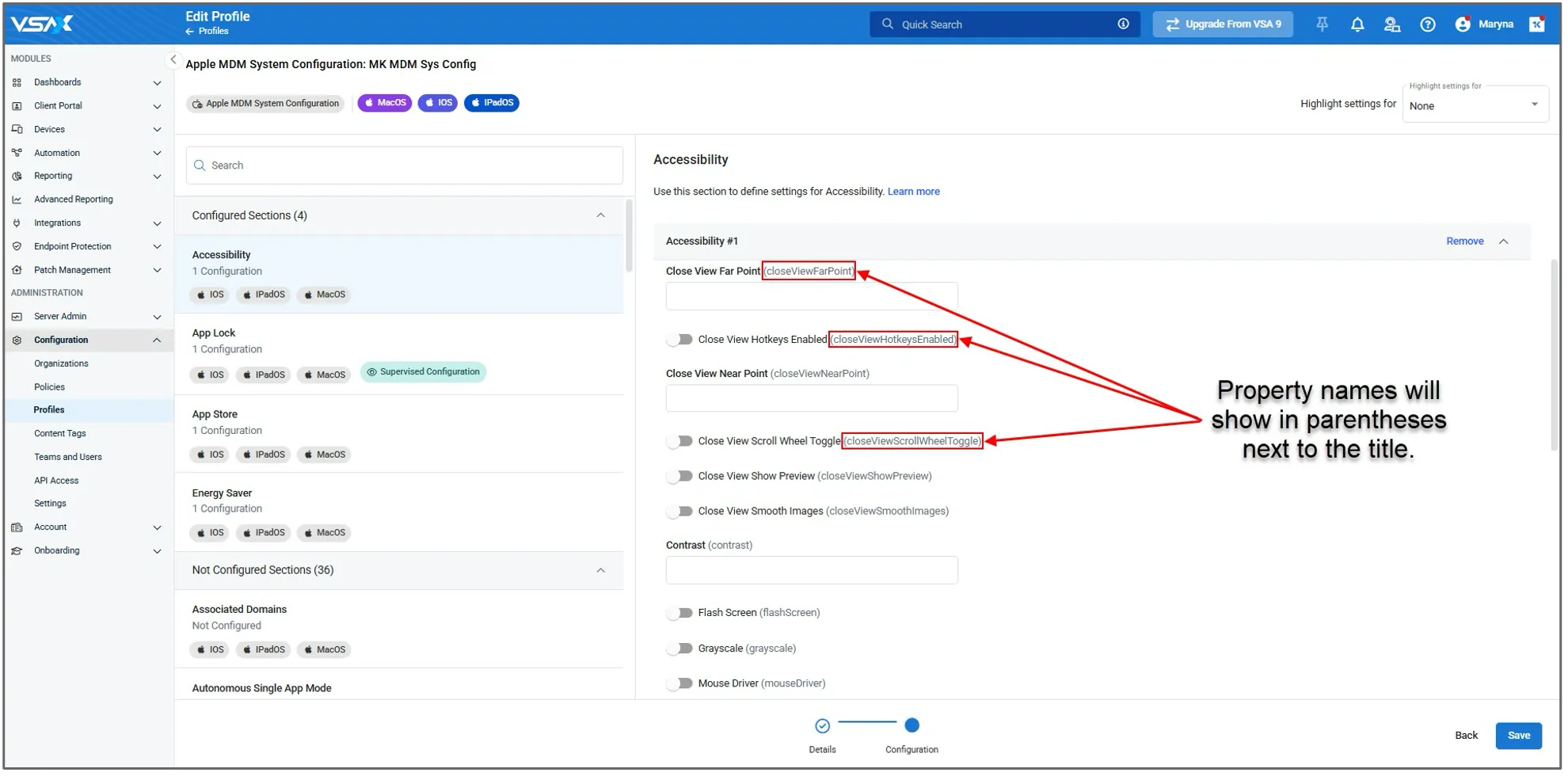The image size is (1568, 776).
Task: Click the Maryna user avatar icon
Action: tap(1463, 25)
